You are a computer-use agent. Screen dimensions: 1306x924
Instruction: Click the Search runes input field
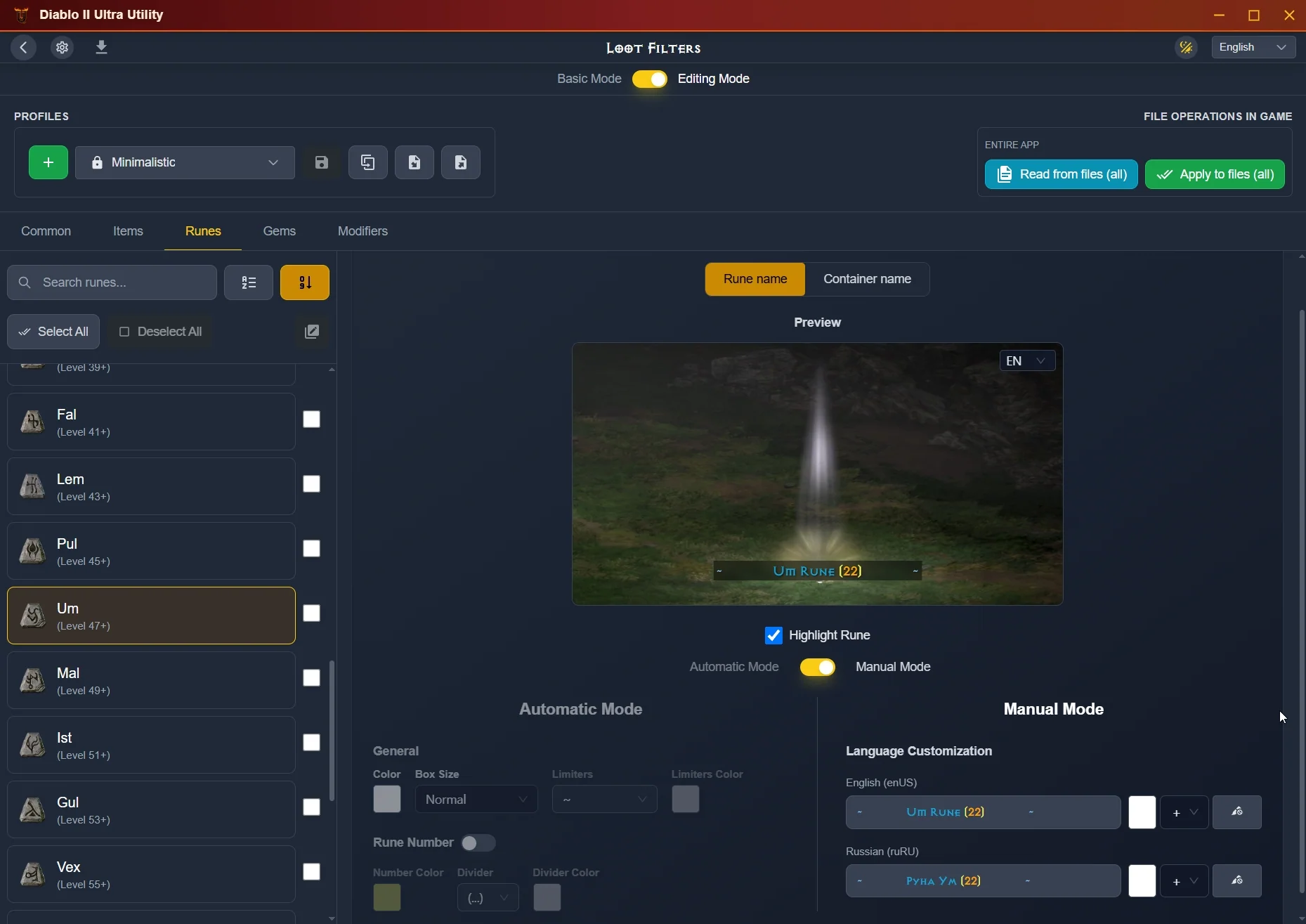[112, 282]
